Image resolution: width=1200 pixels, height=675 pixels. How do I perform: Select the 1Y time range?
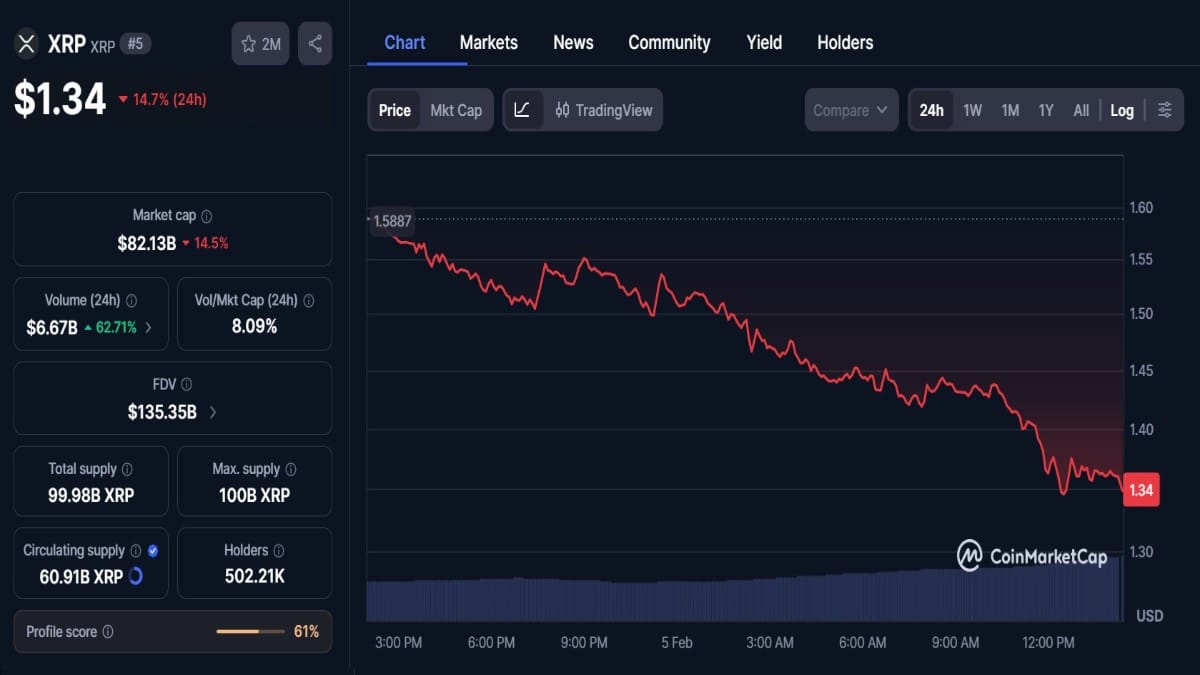1046,110
